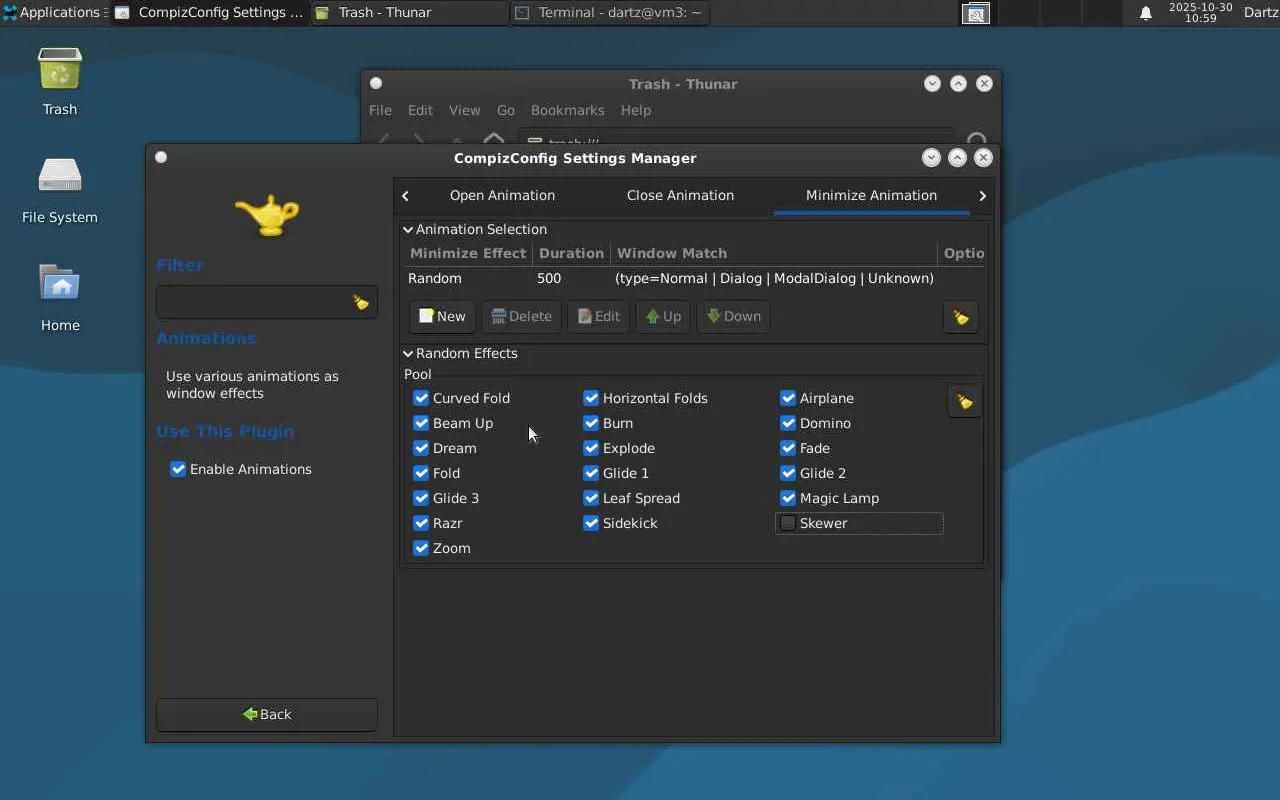Select the Home folder desktop icon
Screen dimensions: 1280x800
click(60, 298)
